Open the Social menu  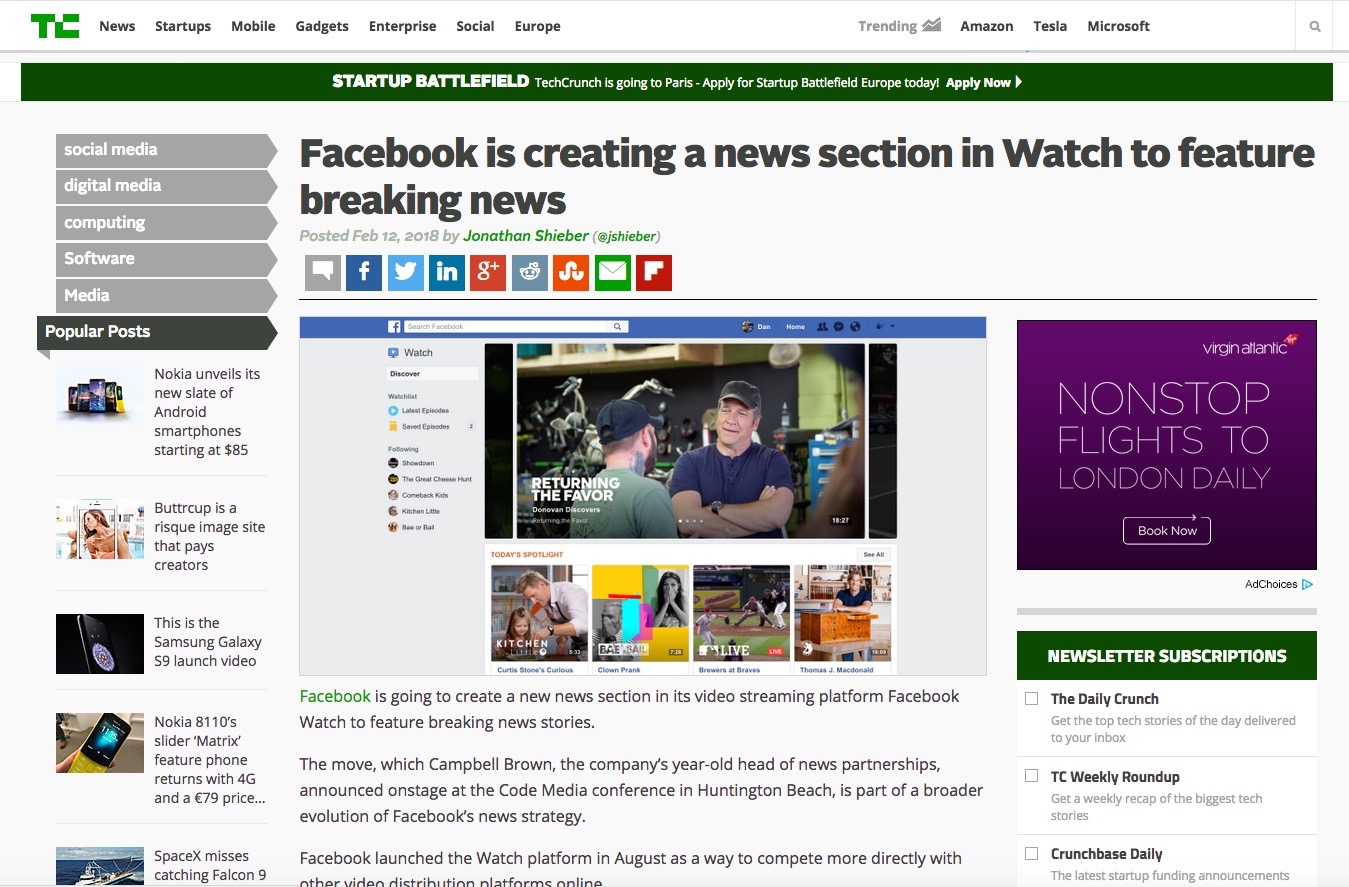(475, 26)
